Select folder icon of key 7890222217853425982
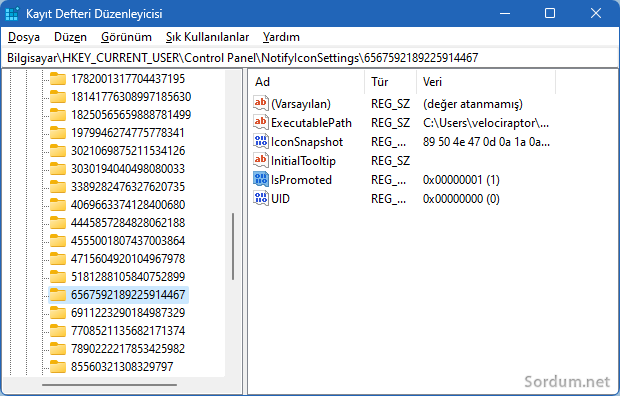This screenshot has height=396, width=620. [x=58, y=349]
